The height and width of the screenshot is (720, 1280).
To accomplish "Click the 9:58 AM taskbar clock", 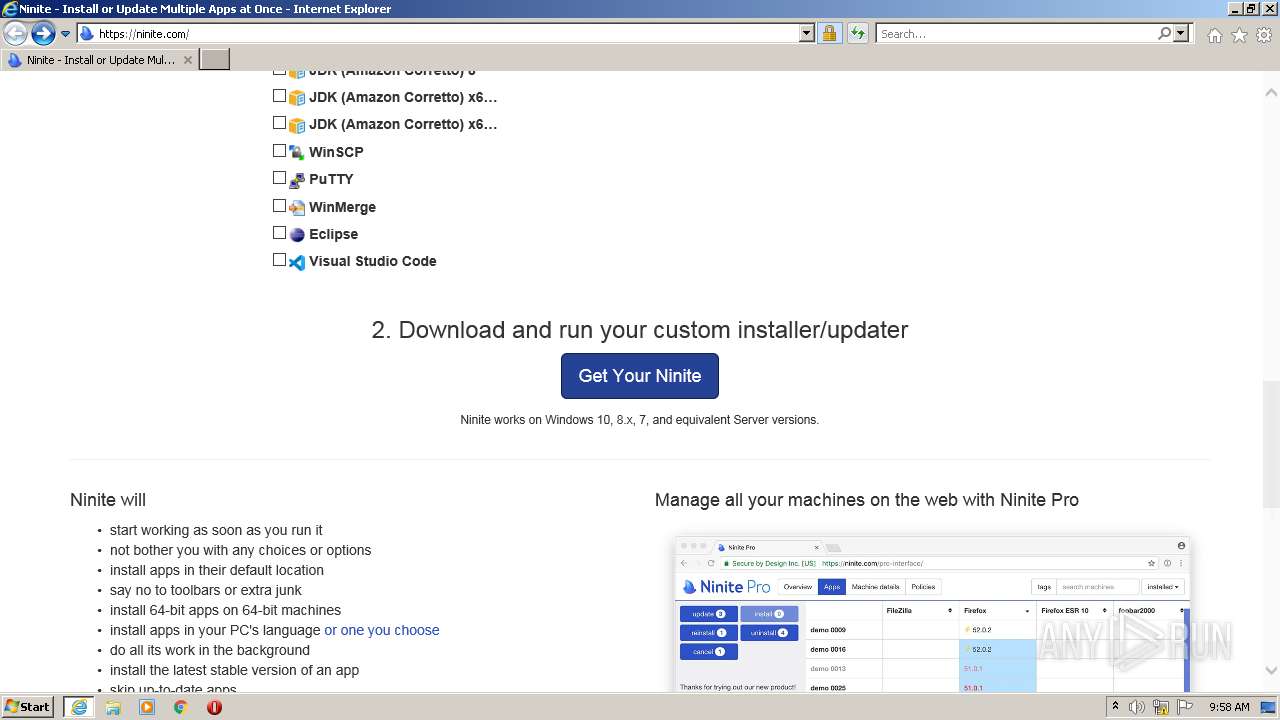I will tap(1229, 707).
